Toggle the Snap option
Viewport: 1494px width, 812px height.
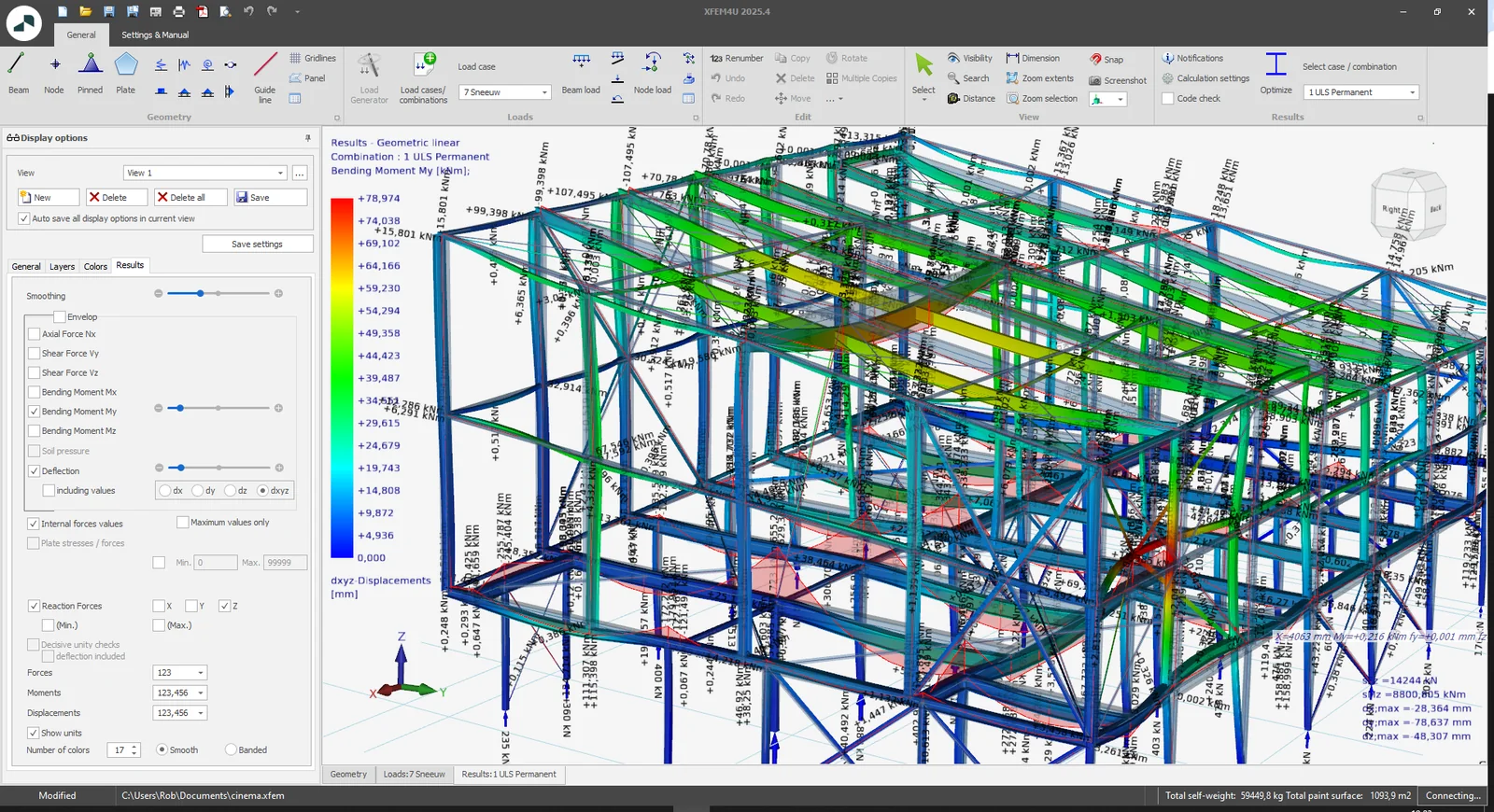click(1106, 59)
